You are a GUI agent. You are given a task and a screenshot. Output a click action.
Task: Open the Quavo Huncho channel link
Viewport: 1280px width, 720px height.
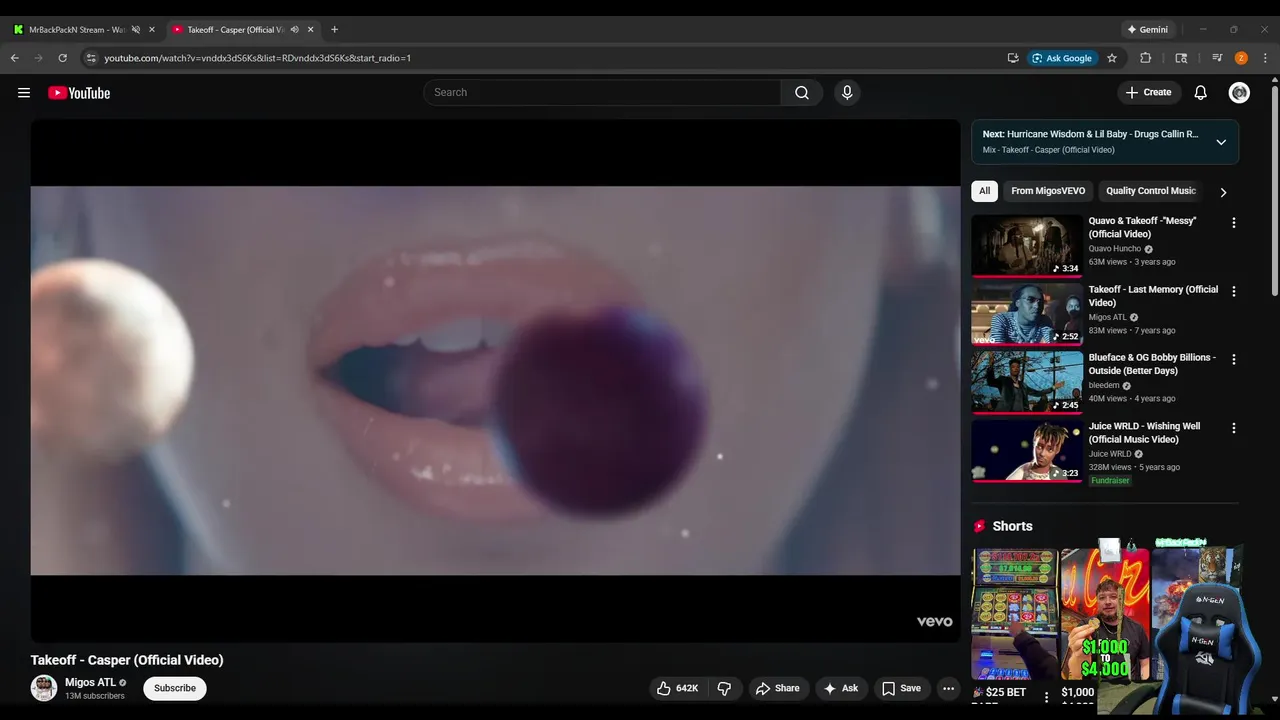click(x=1115, y=249)
